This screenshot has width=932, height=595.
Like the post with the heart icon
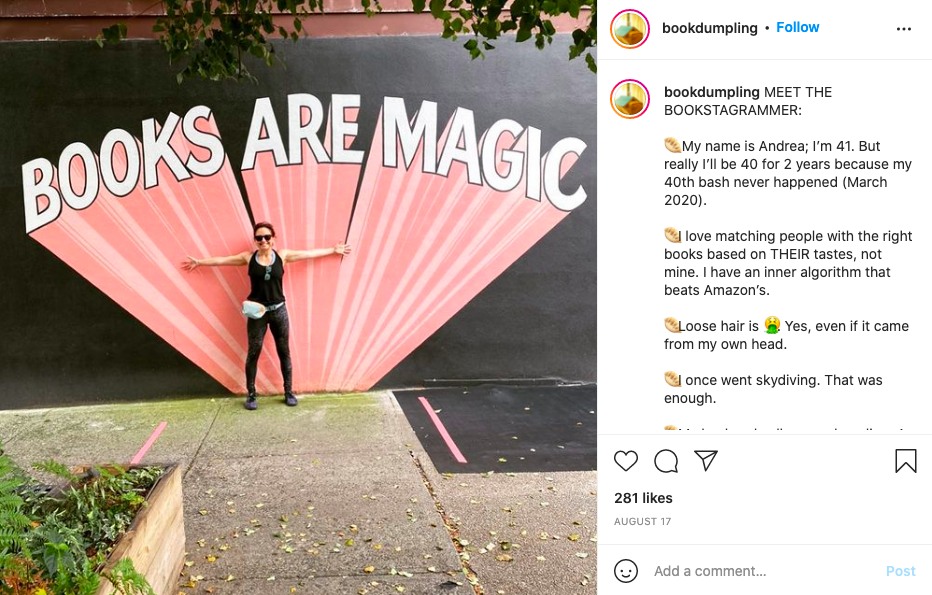click(x=625, y=461)
